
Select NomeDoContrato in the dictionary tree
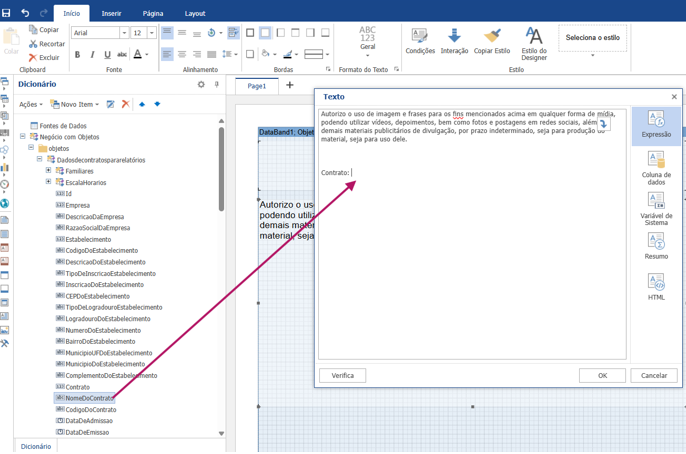pos(84,398)
